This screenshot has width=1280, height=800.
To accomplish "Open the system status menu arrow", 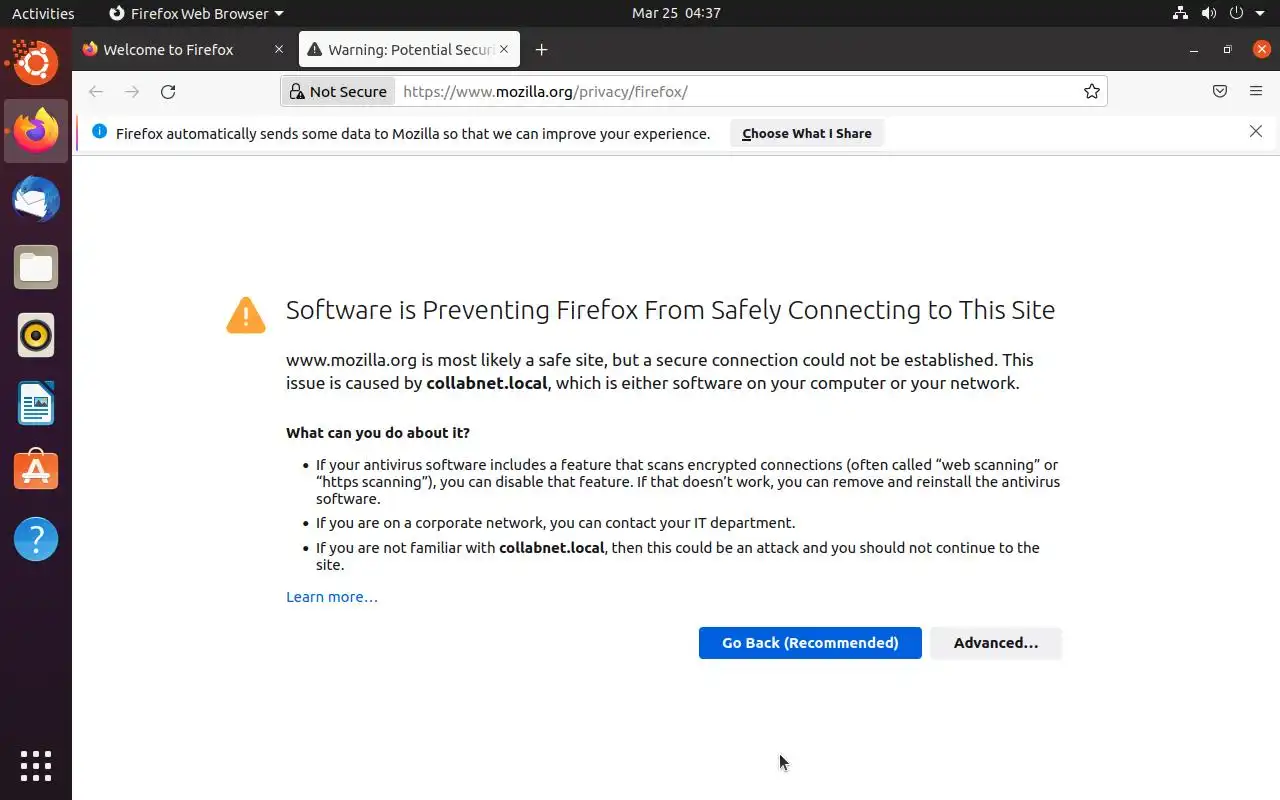I will click(1262, 13).
